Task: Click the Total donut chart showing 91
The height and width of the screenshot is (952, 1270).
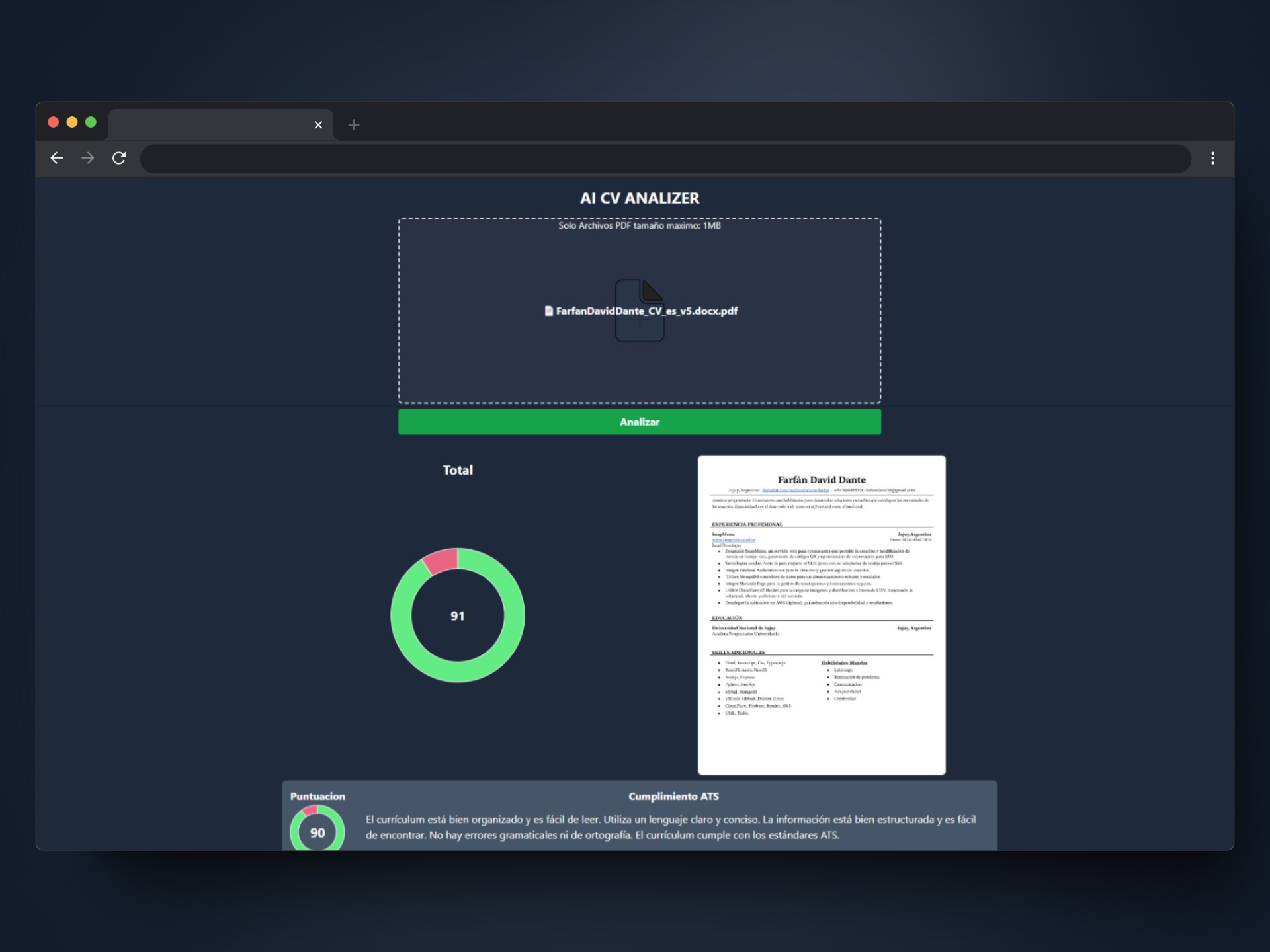Action: [x=457, y=615]
